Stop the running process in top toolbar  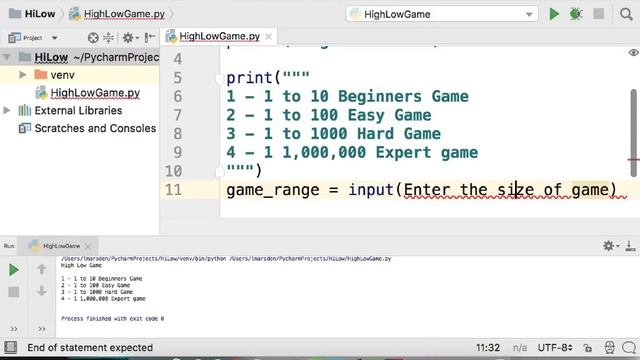tap(598, 14)
